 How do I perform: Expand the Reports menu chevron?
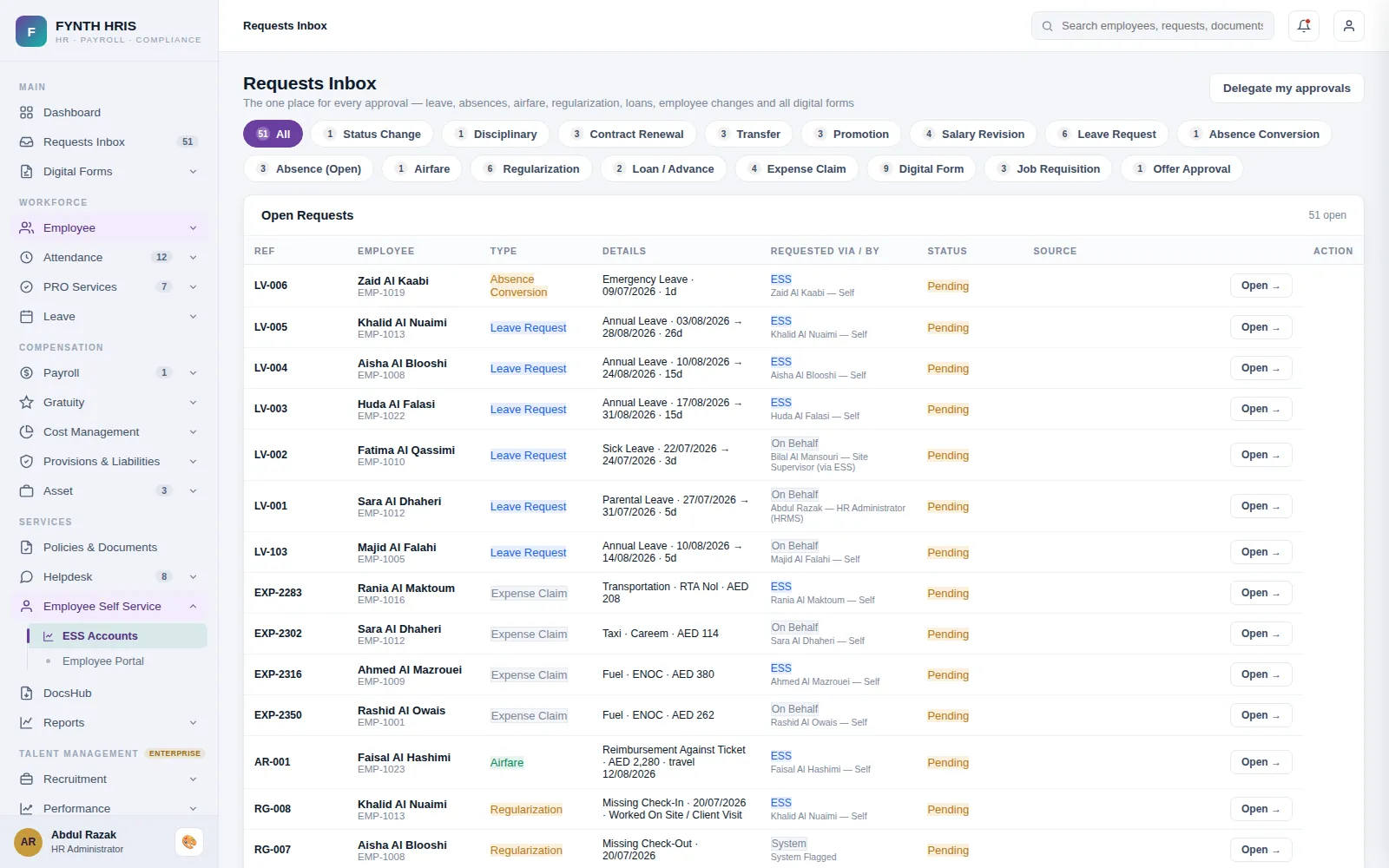193,723
